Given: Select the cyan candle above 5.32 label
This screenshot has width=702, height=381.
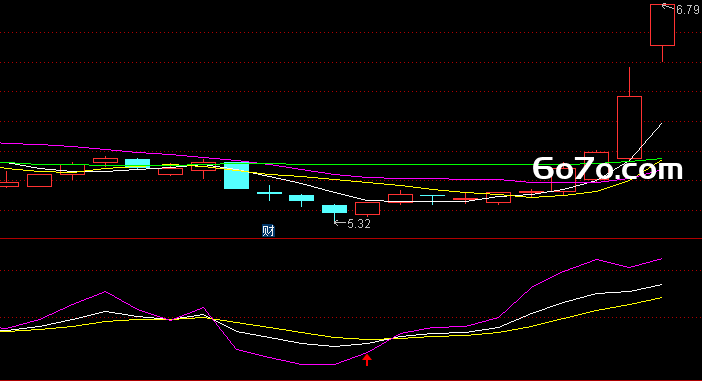Looking at the screenshot, I should coord(334,209).
